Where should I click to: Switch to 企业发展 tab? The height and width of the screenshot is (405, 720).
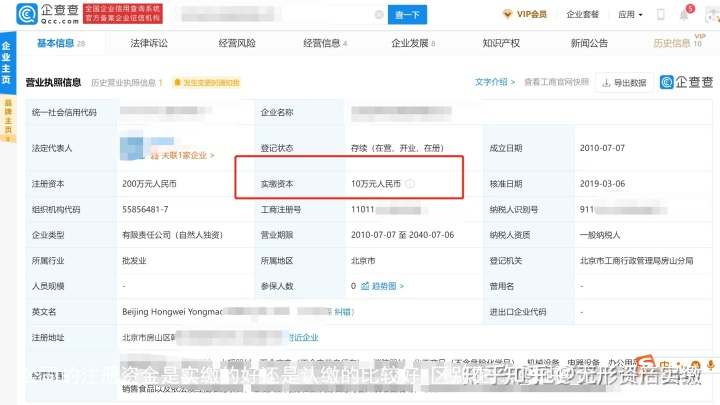pos(413,43)
